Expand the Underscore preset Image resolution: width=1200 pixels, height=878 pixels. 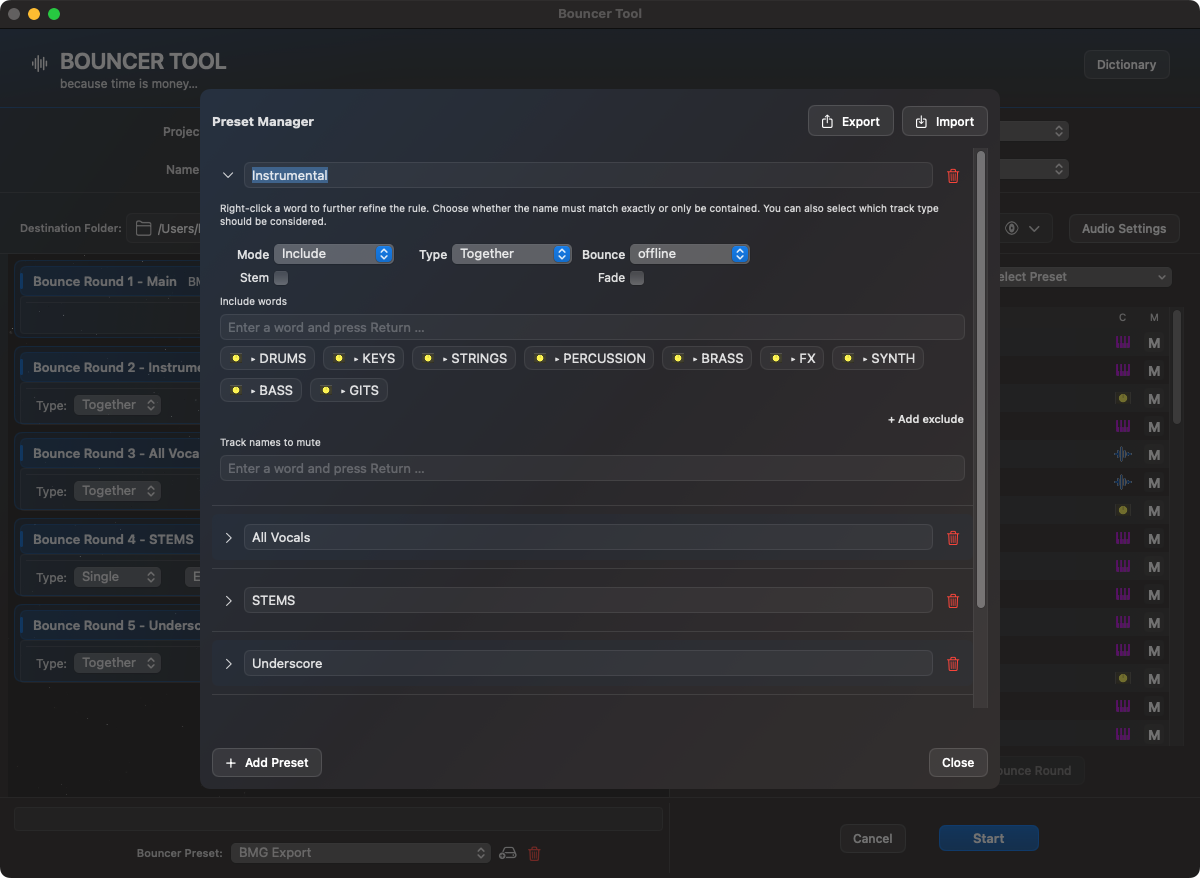228,664
